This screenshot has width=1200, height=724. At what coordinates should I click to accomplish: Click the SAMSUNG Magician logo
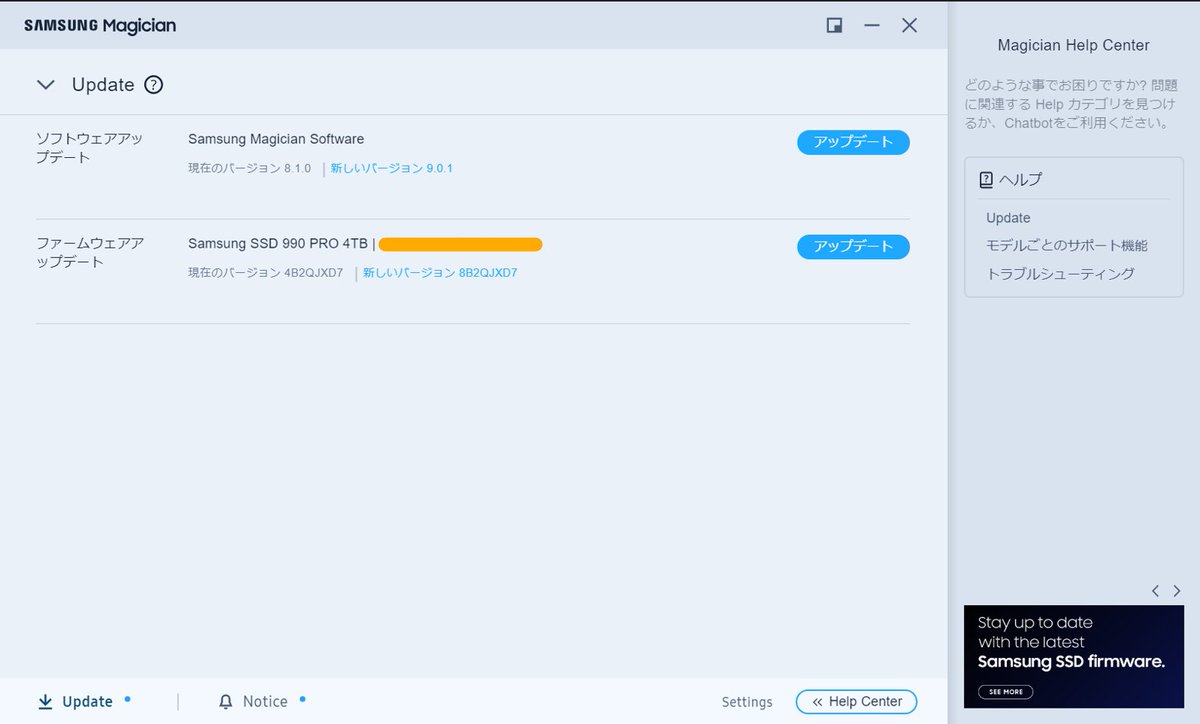100,26
